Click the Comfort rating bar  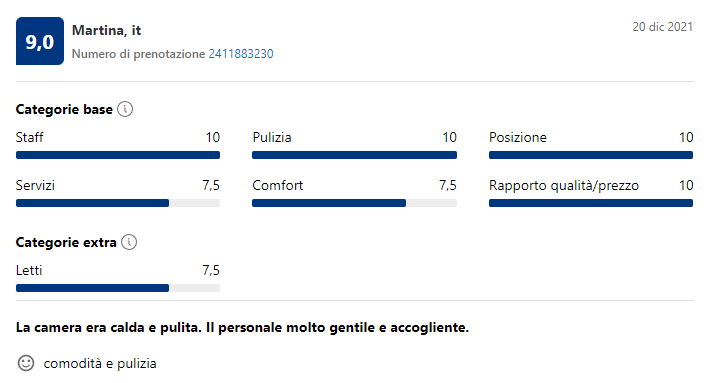pyautogui.click(x=355, y=203)
